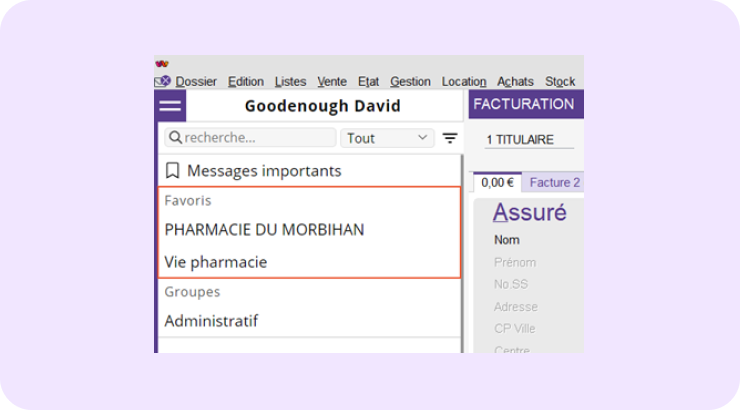Open the PHARMACIE DU MORBIHAN favorite
The width and height of the screenshot is (740, 410).
pos(264,230)
